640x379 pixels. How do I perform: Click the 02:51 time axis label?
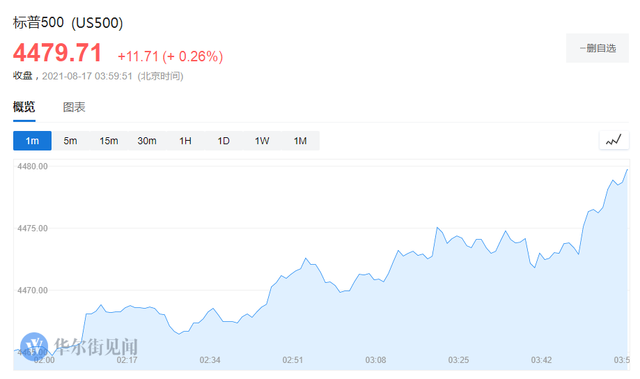(x=293, y=360)
